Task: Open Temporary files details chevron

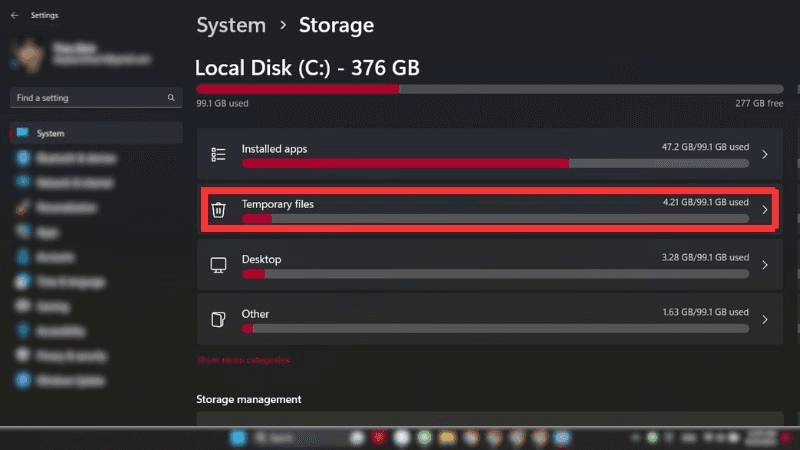Action: (764, 210)
